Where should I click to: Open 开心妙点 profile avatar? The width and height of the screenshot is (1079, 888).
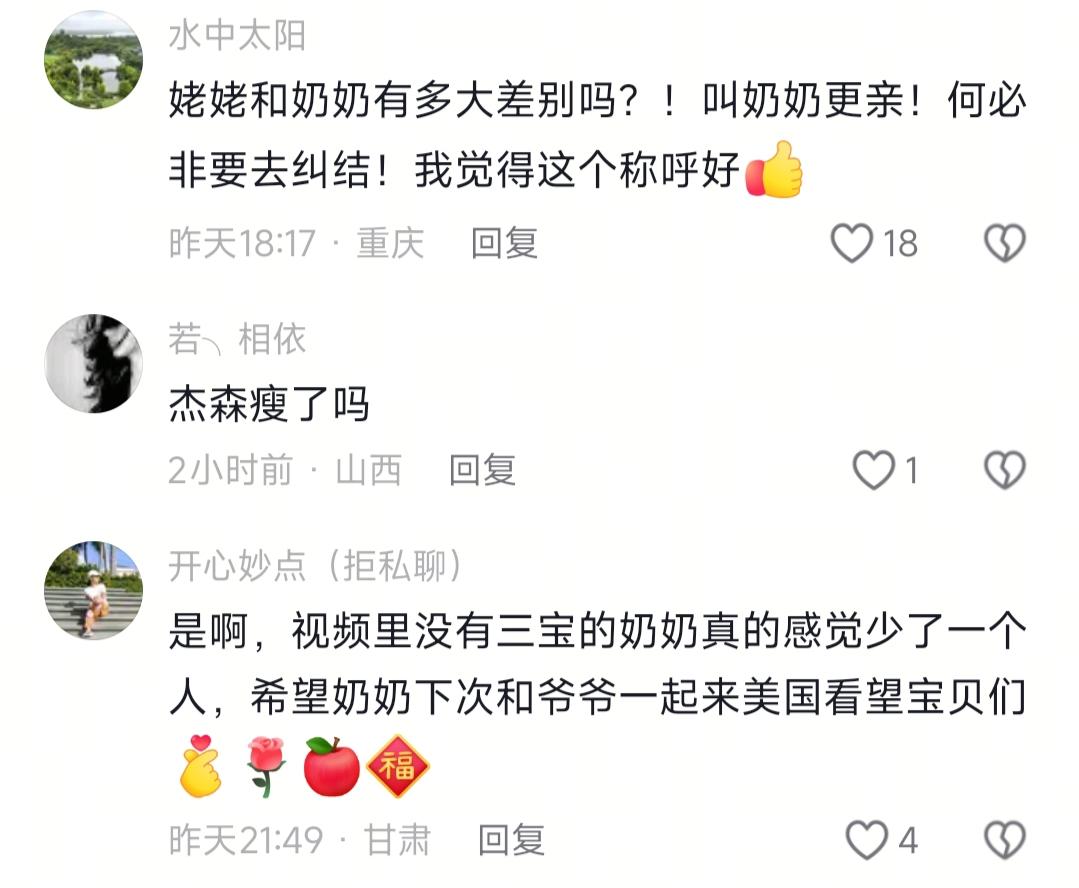pyautogui.click(x=94, y=591)
